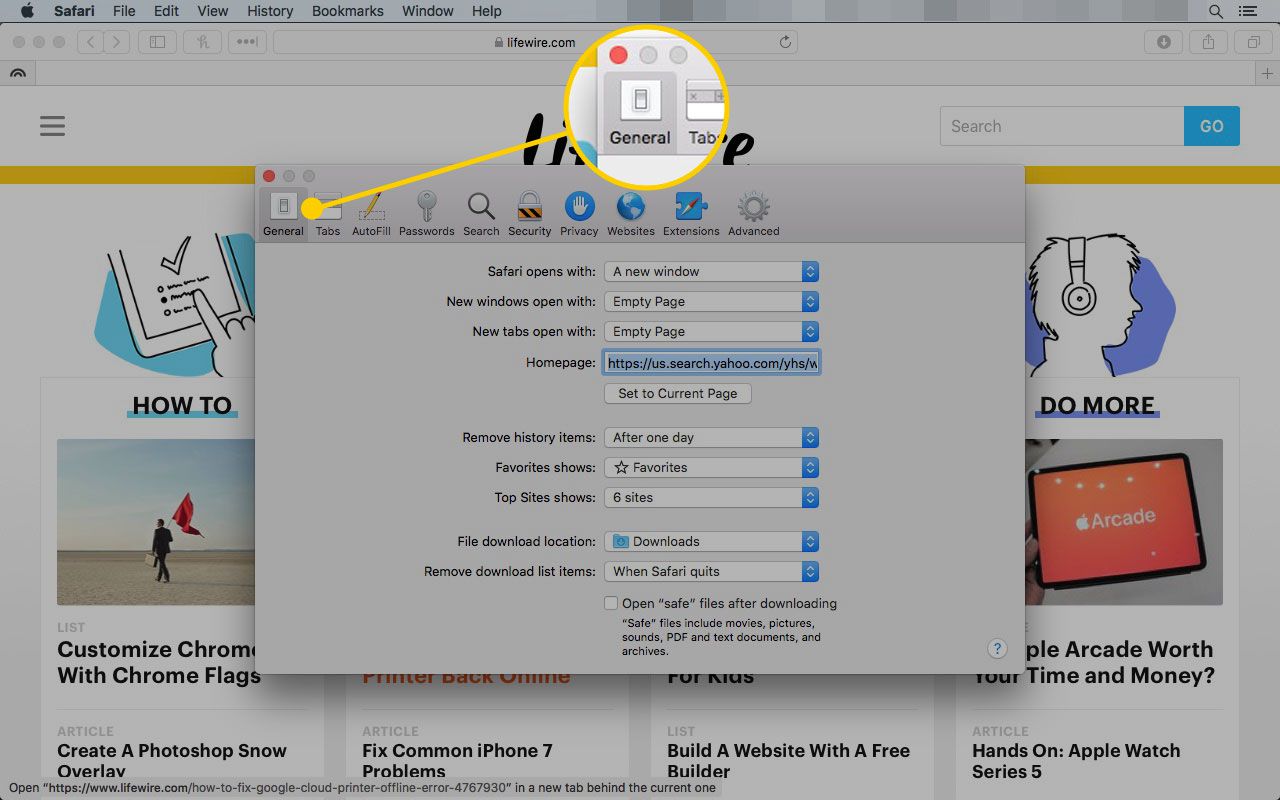Open Build A Website With A Free Builder
This screenshot has height=800, width=1280.
pyautogui.click(x=788, y=760)
